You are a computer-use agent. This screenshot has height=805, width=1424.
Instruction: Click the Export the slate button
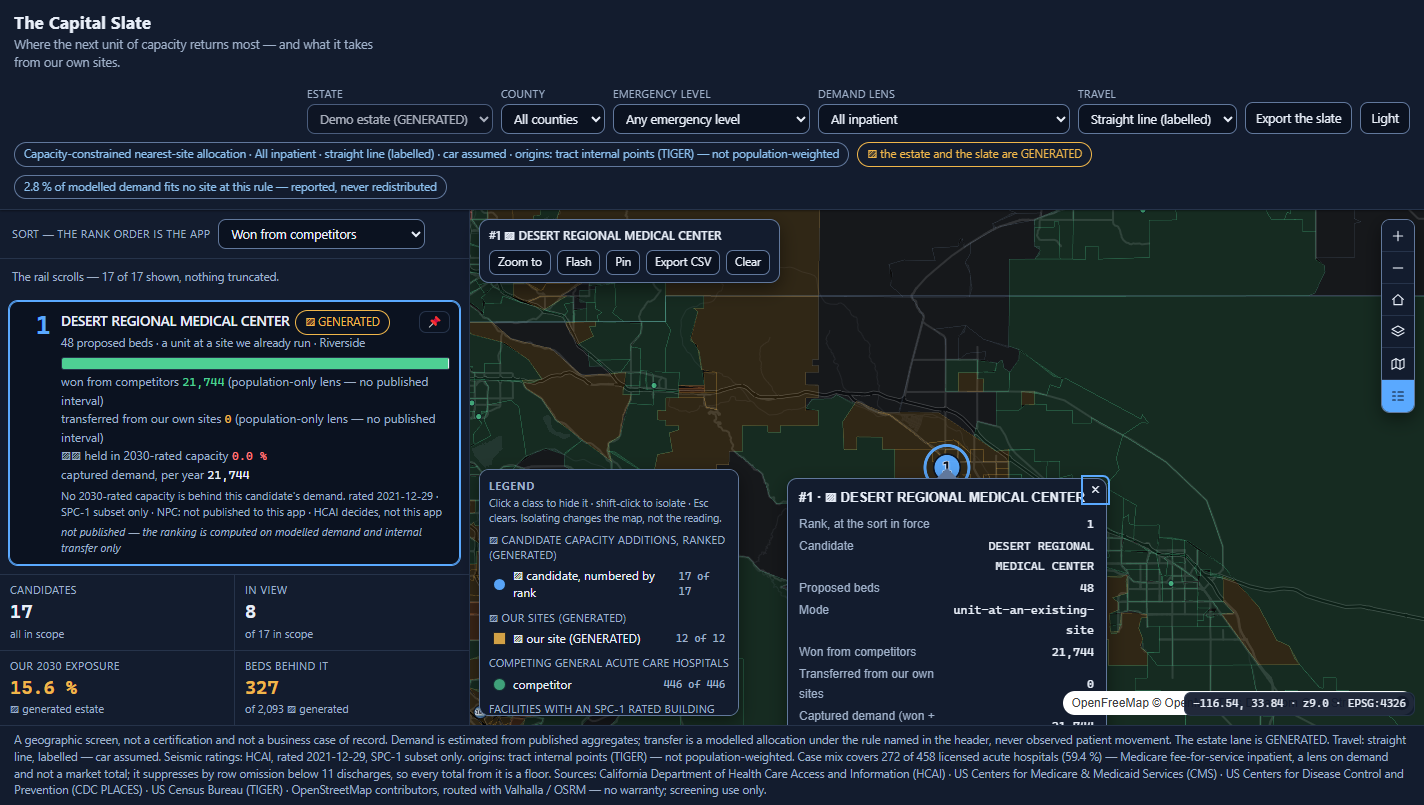tap(1298, 118)
